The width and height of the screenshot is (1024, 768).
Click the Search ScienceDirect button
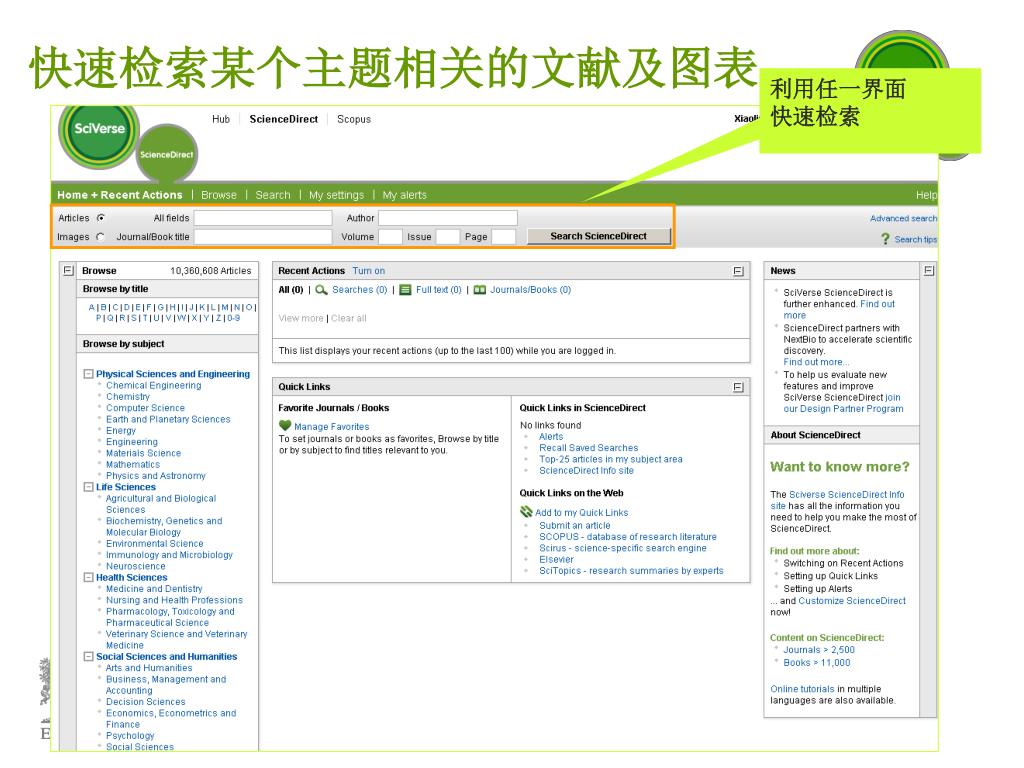[x=598, y=236]
